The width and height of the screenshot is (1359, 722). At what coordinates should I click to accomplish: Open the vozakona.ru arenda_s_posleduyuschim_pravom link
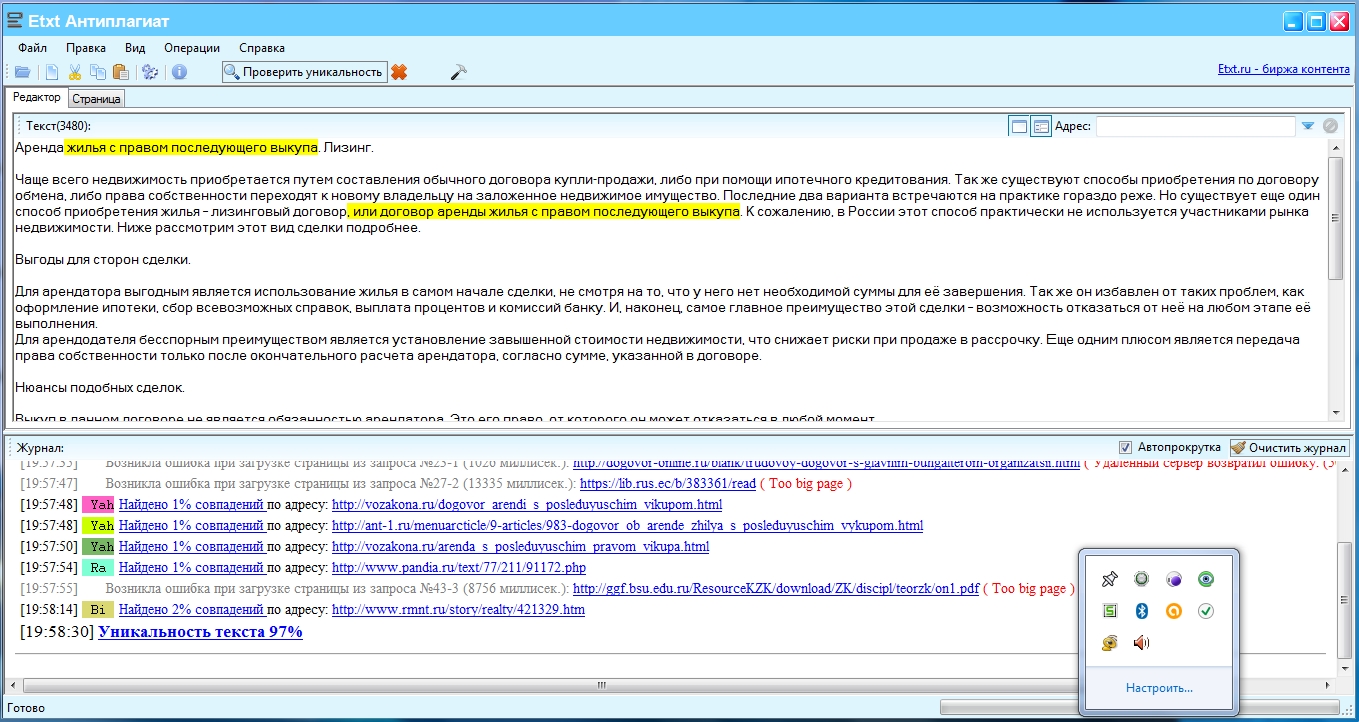(520, 547)
